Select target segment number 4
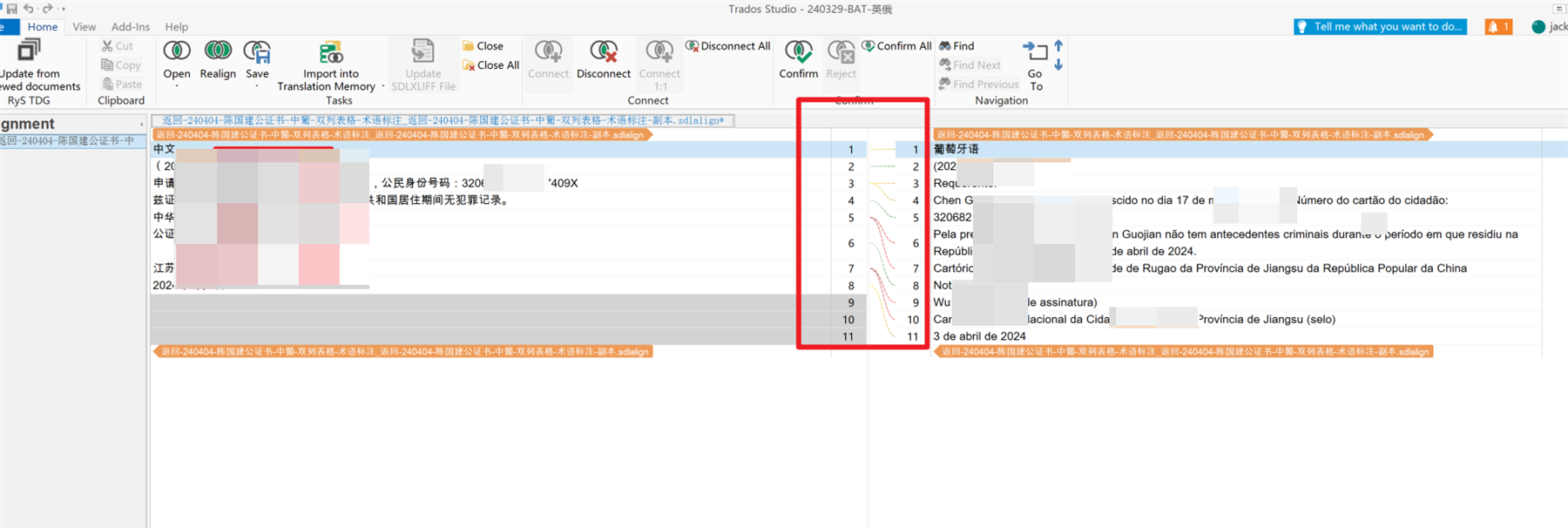 (916, 200)
